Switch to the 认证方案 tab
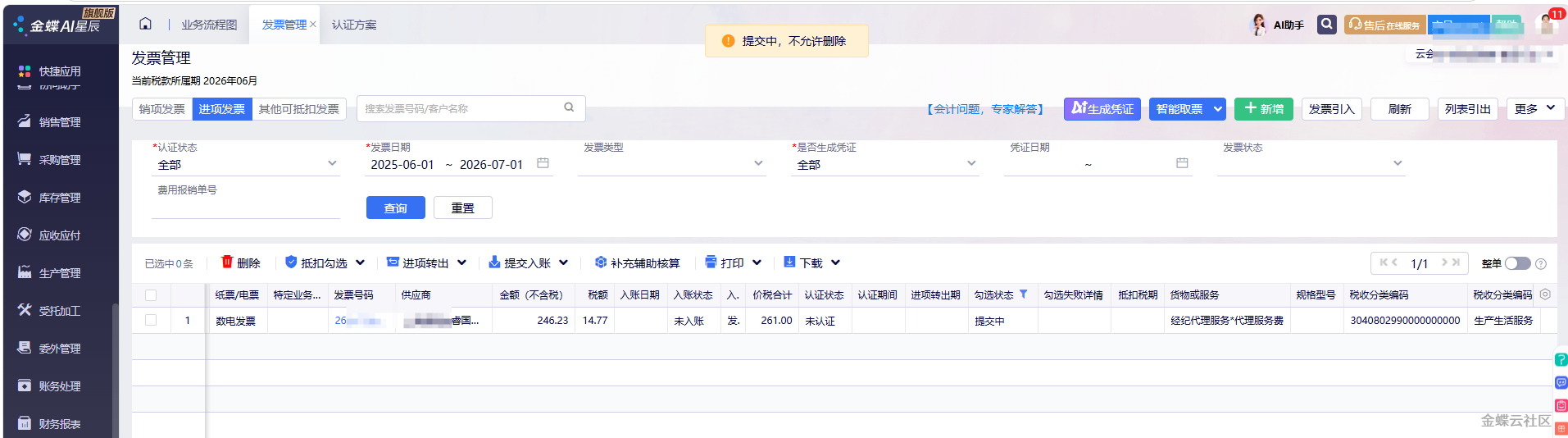 (354, 25)
